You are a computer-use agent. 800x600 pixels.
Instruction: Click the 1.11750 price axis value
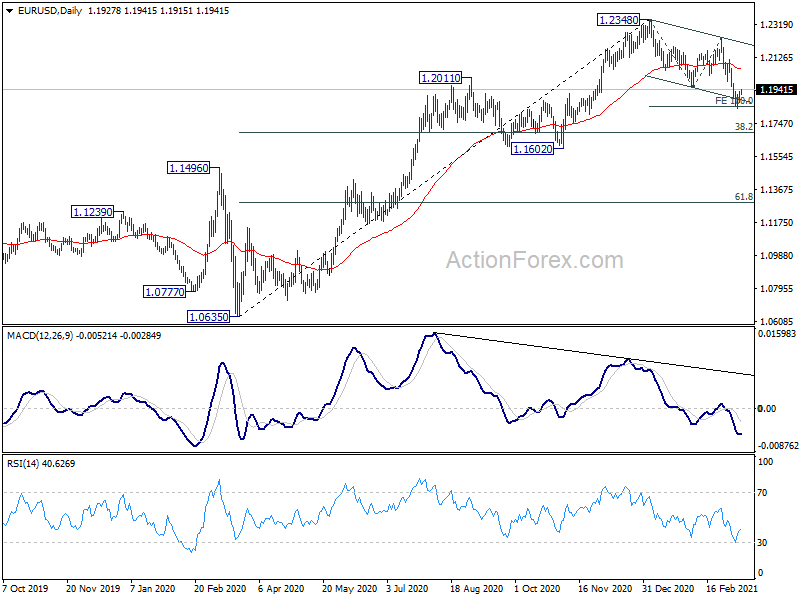(x=777, y=222)
